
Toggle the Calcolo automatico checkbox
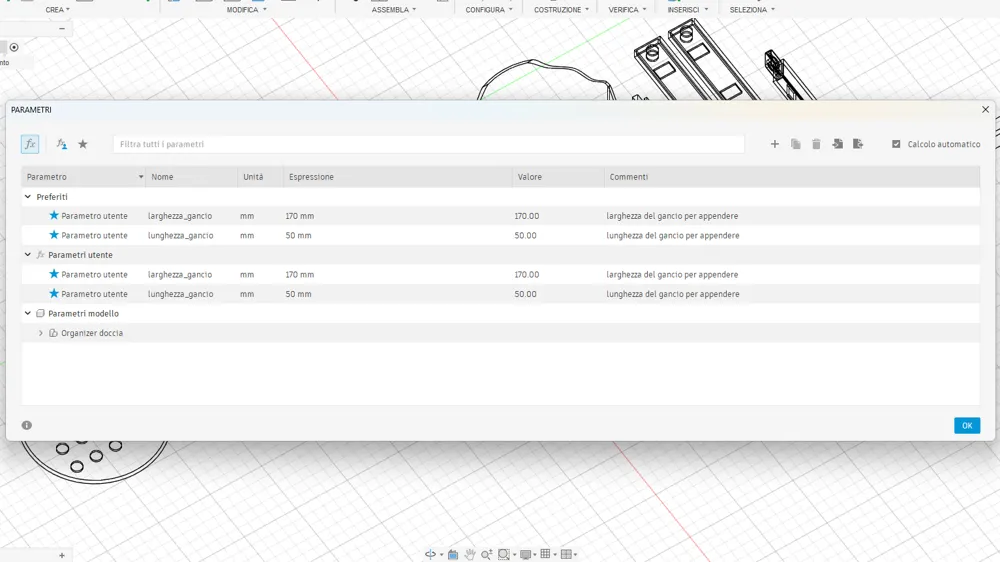click(x=896, y=144)
